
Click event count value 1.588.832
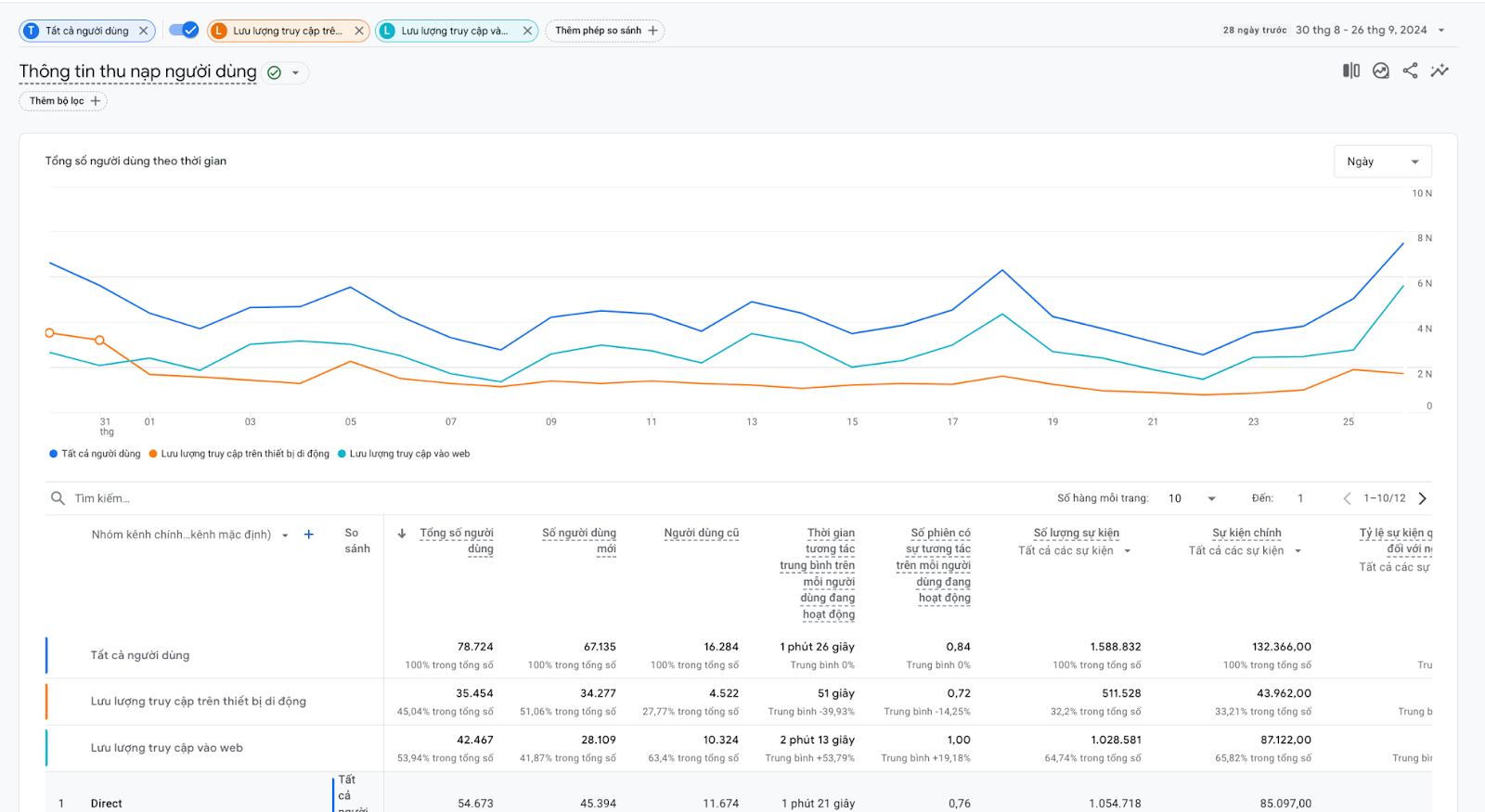click(x=1116, y=647)
